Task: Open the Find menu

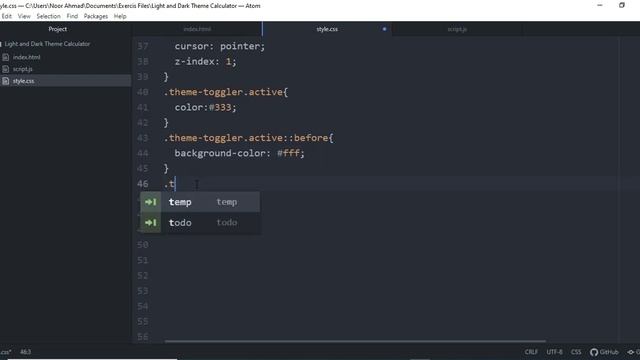Action: click(x=72, y=16)
